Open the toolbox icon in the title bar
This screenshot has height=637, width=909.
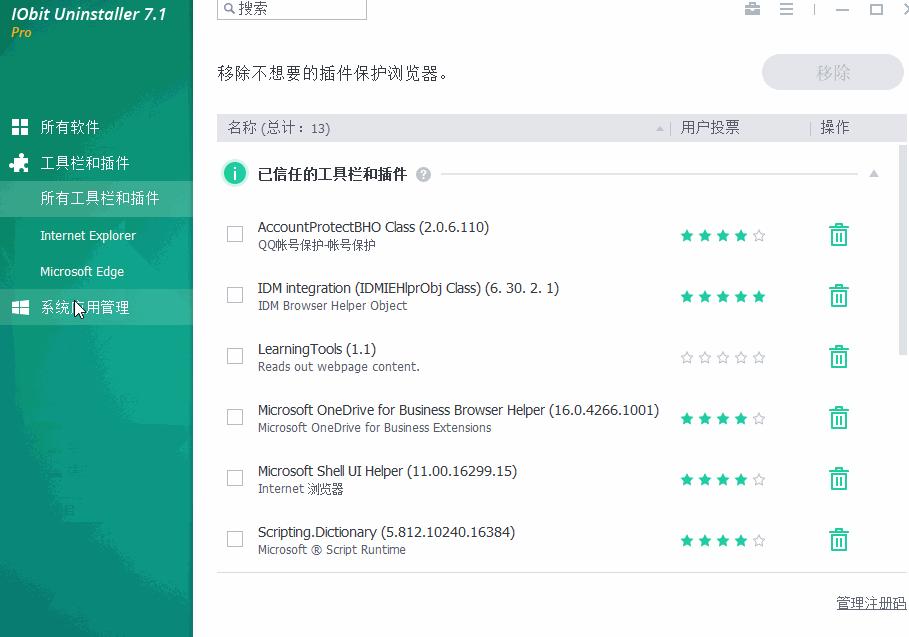point(753,9)
